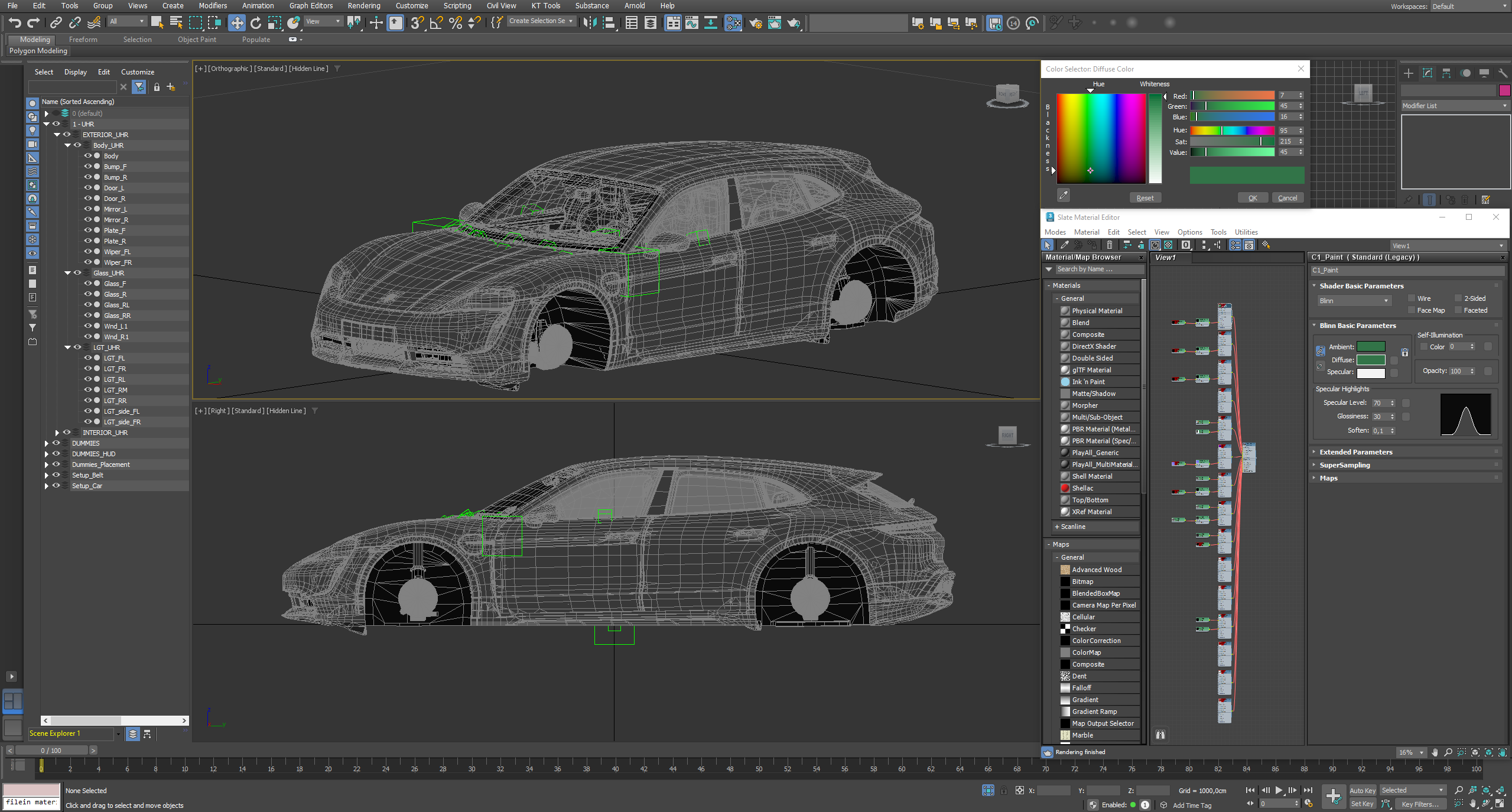The height and width of the screenshot is (812, 1512).
Task: Open the Blinn shader type dropdown
Action: [1352, 301]
